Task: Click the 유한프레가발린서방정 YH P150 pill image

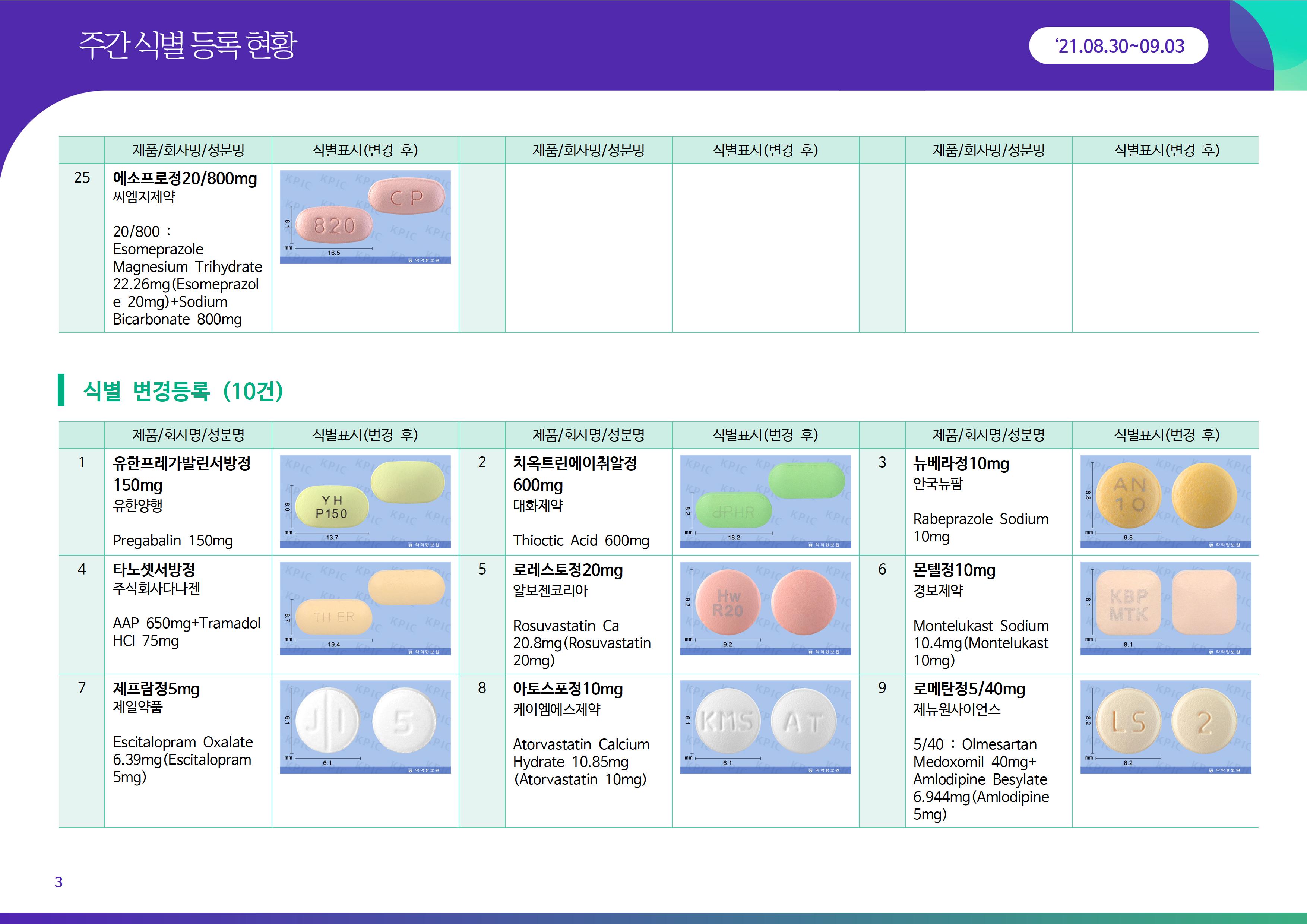Action: [x=365, y=501]
